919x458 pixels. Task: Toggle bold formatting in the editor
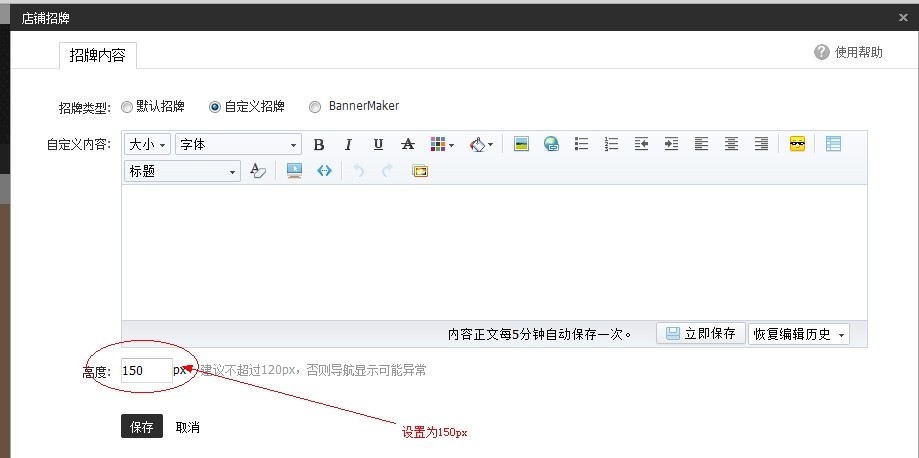click(x=319, y=144)
